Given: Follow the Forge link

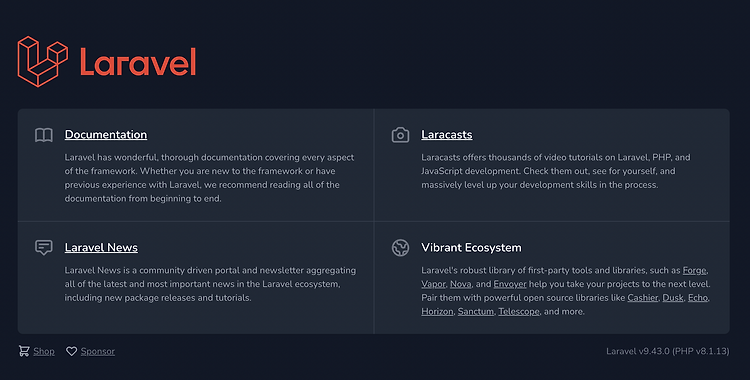Looking at the screenshot, I should pyautogui.click(x=694, y=270).
